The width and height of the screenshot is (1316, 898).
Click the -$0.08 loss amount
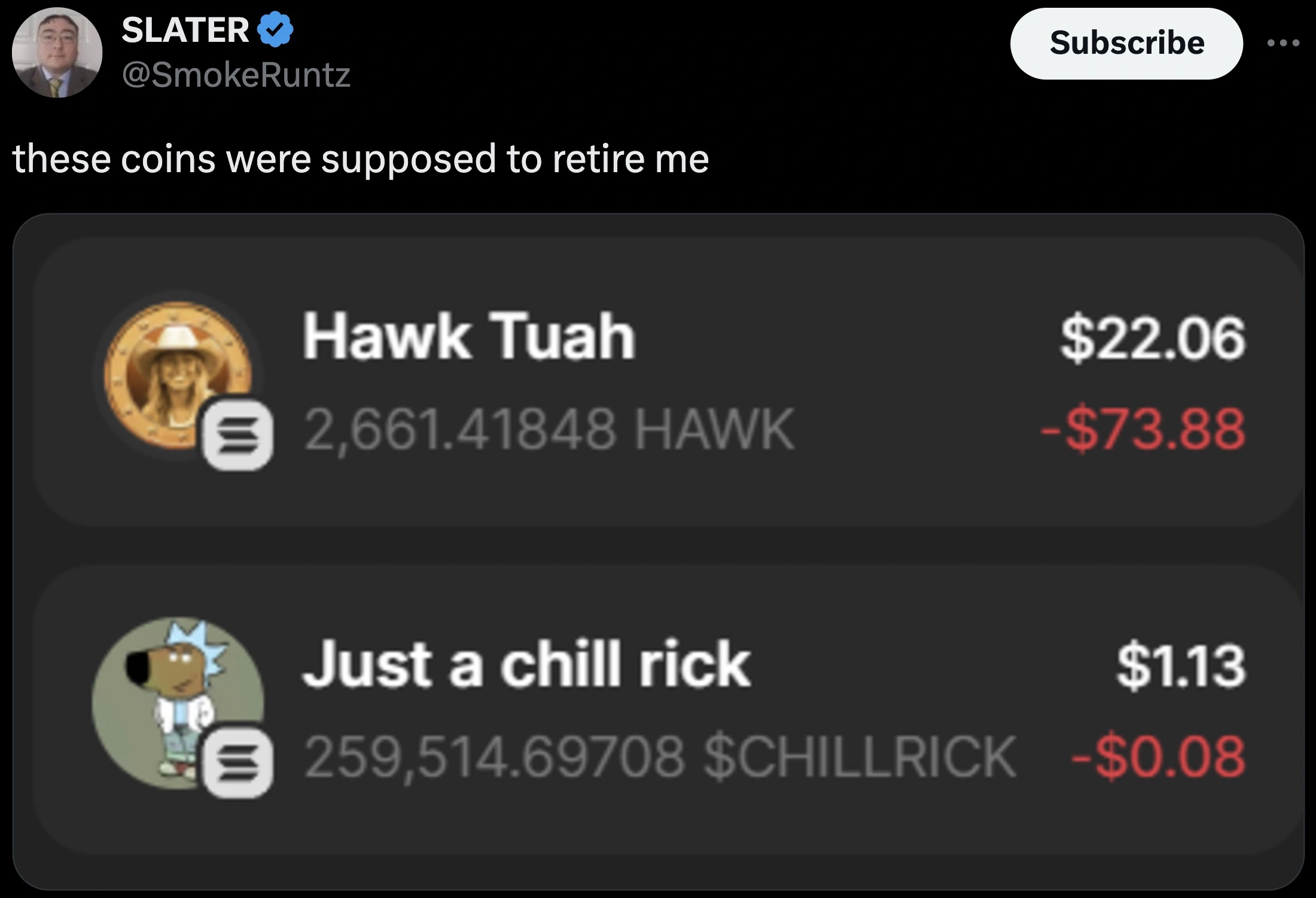pyautogui.click(x=1159, y=757)
